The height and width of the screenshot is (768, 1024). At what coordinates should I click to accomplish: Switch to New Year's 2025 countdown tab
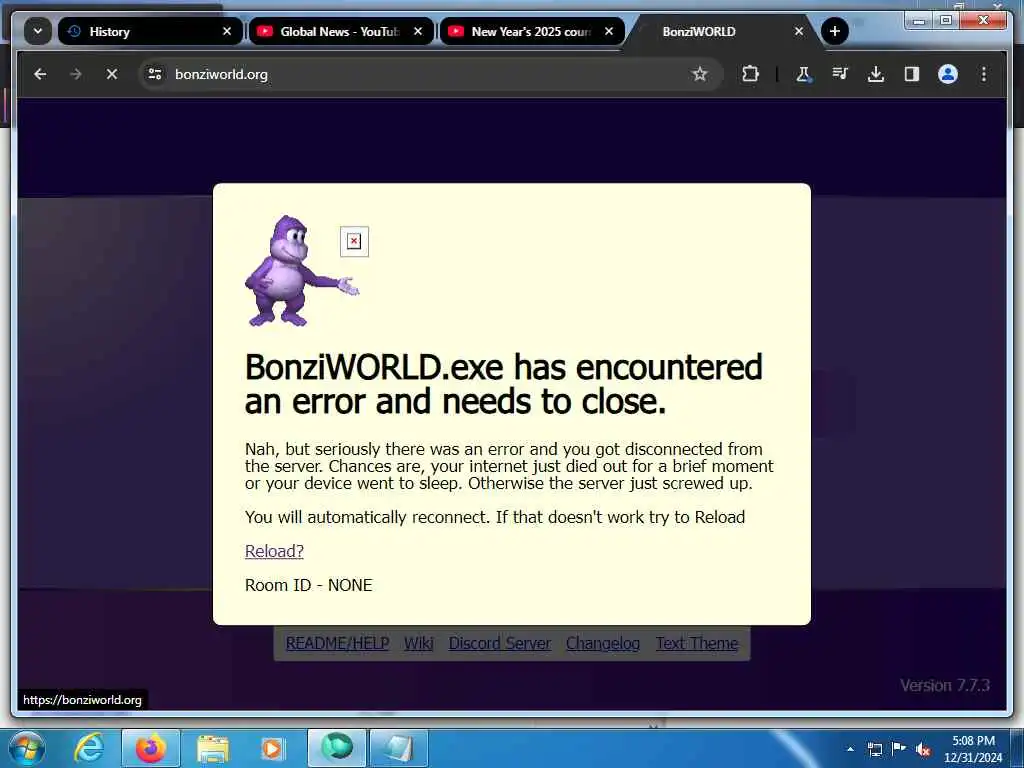coord(532,31)
